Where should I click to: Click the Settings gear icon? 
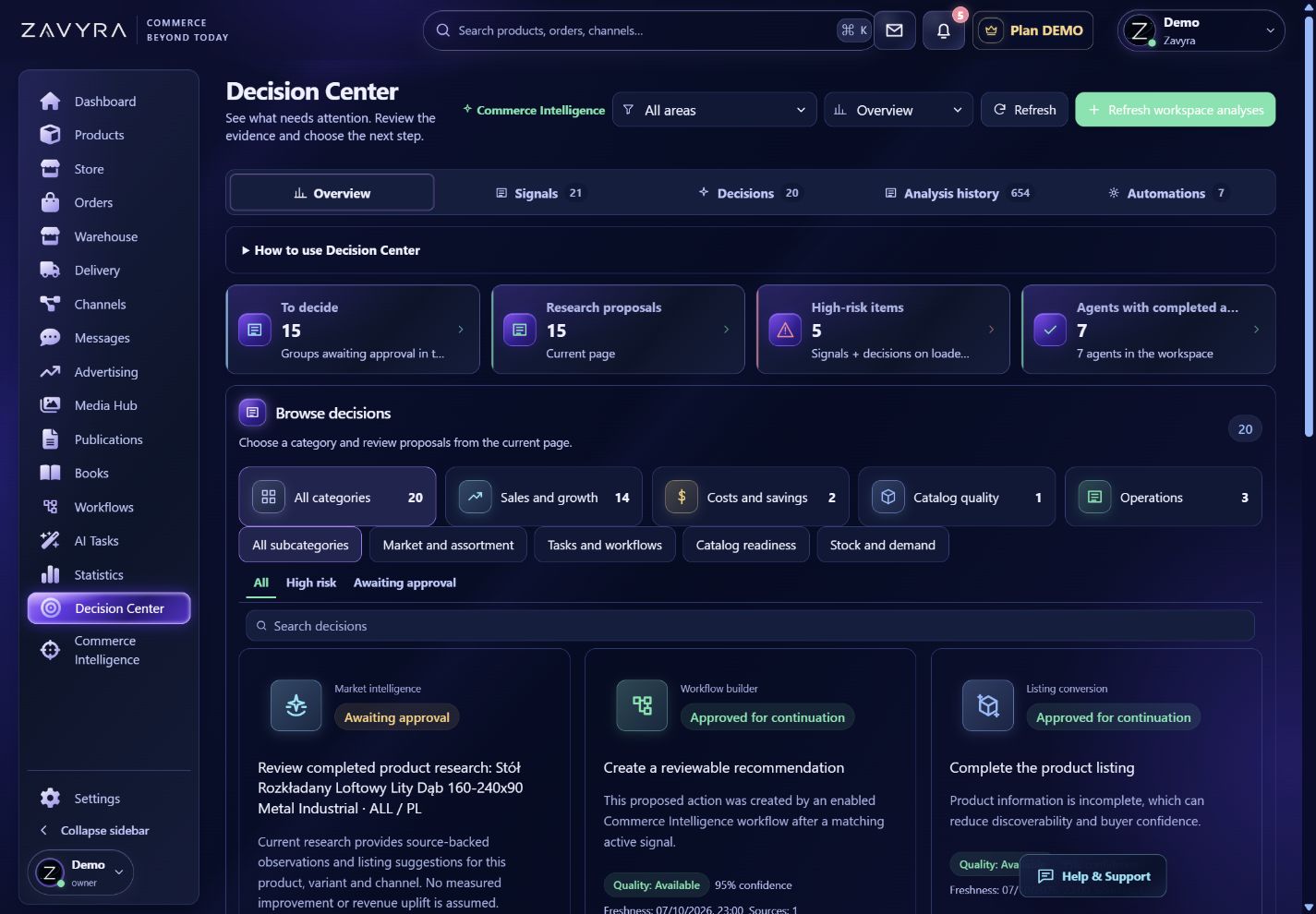50,799
